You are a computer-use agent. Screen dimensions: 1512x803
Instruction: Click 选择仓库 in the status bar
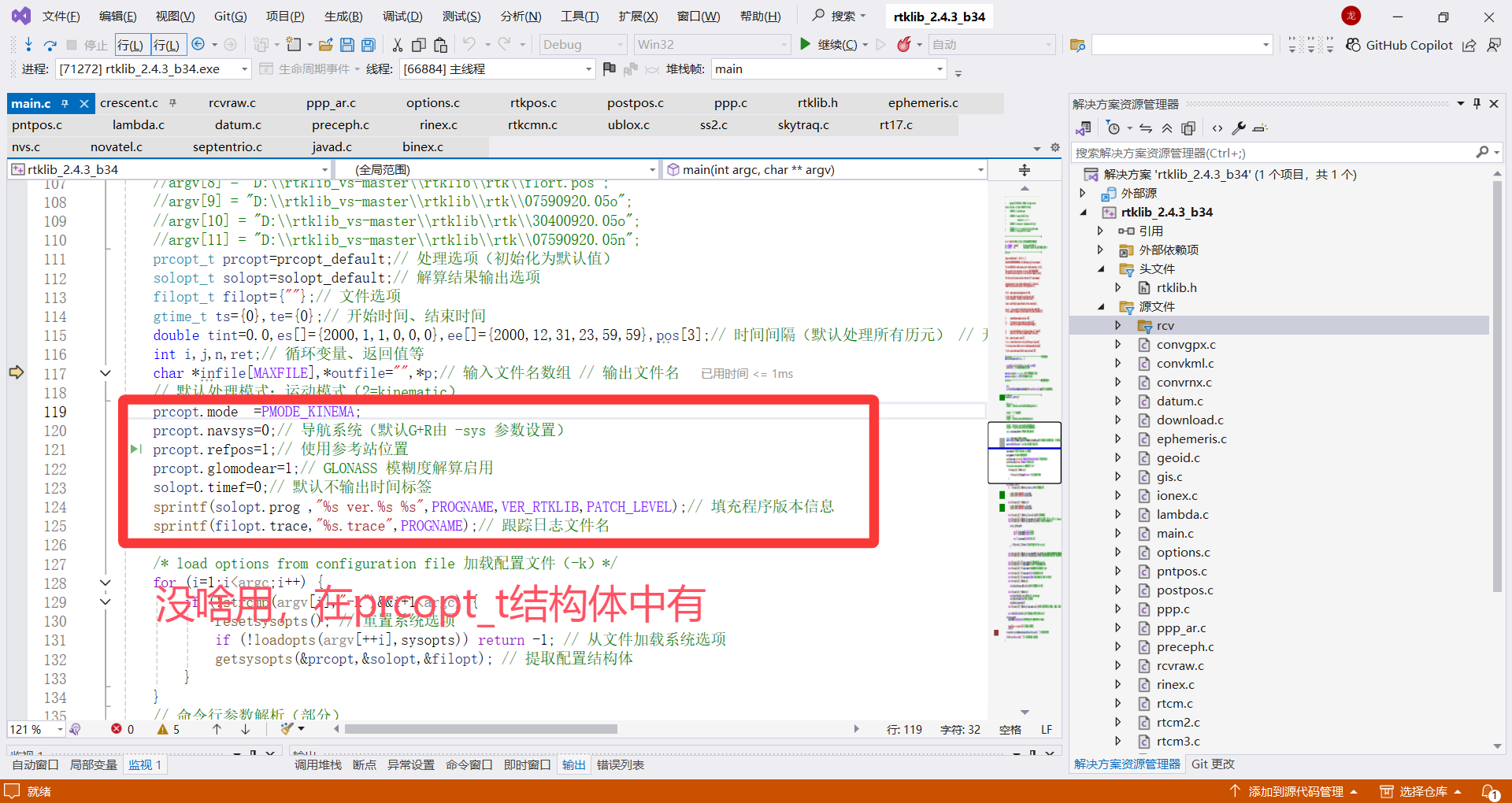pos(1421,792)
